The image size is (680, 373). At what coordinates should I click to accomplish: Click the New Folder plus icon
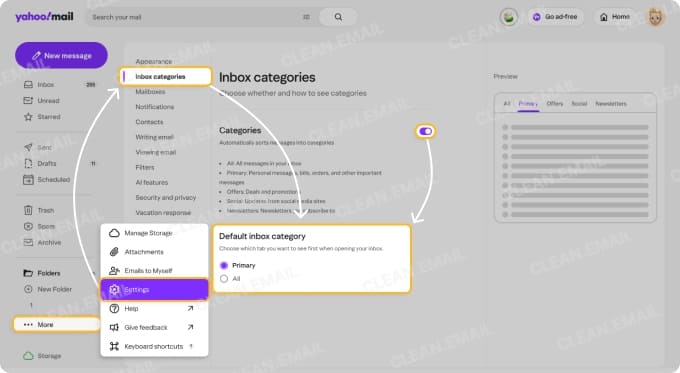tap(28, 289)
